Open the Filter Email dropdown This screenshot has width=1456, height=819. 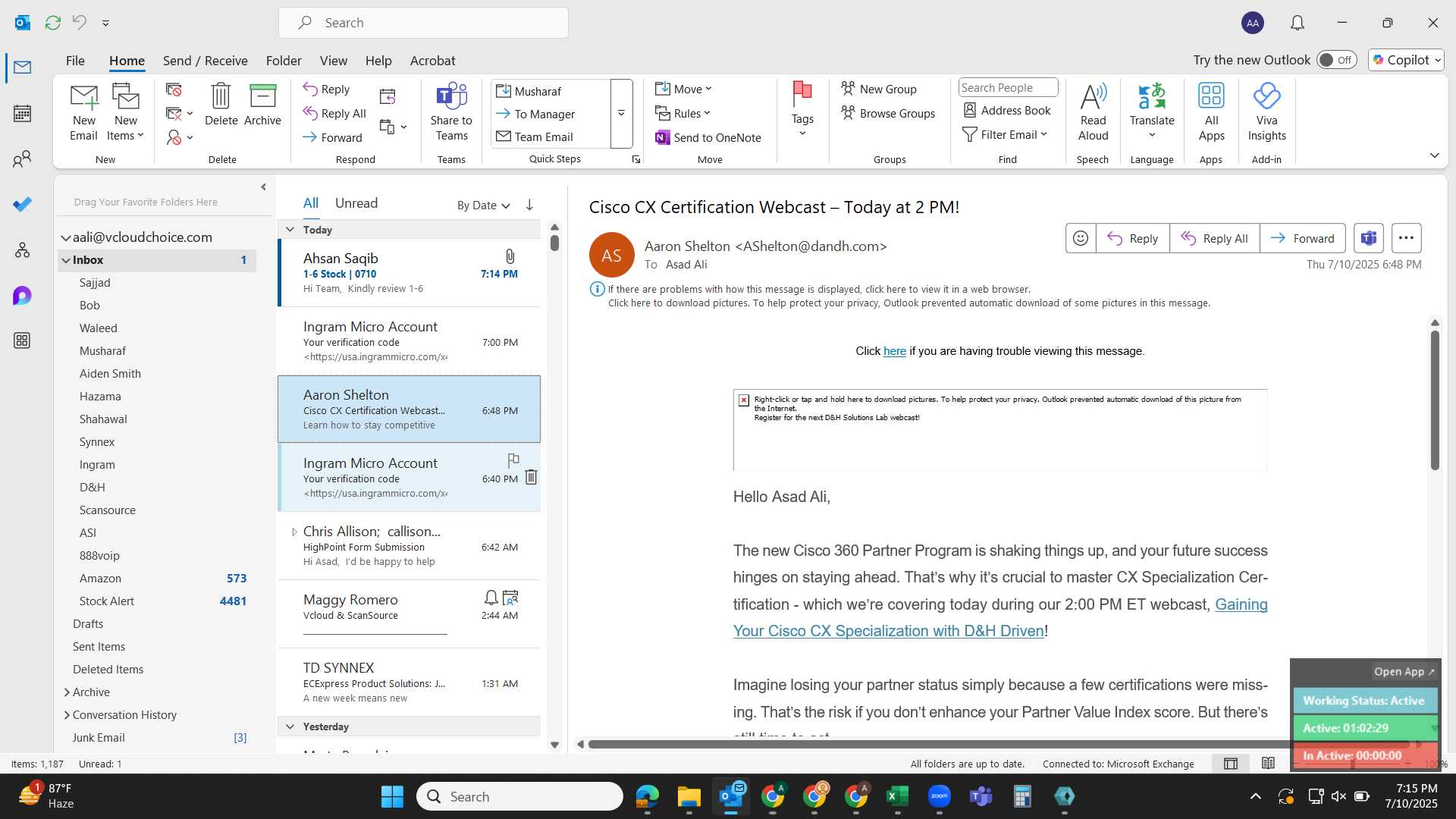[x=1005, y=134]
